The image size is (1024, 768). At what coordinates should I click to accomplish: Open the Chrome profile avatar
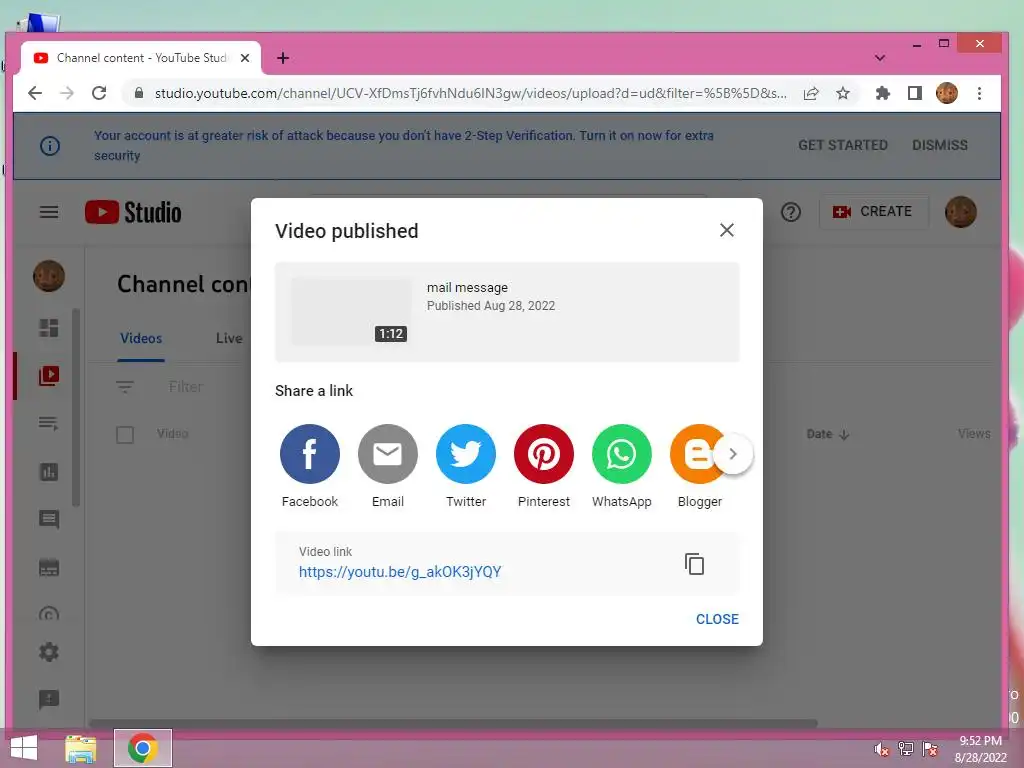[x=947, y=93]
